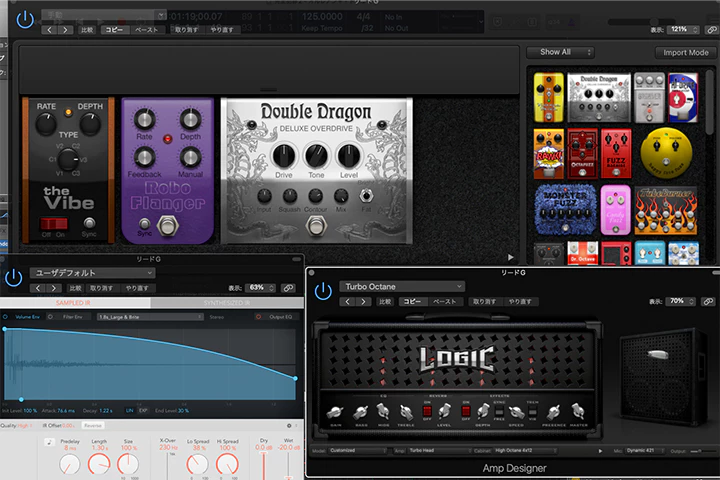Viewport: 720px width, 480px height.
Task: Select the Monster Fuzz pedal in browser
Action: [x=565, y=209]
